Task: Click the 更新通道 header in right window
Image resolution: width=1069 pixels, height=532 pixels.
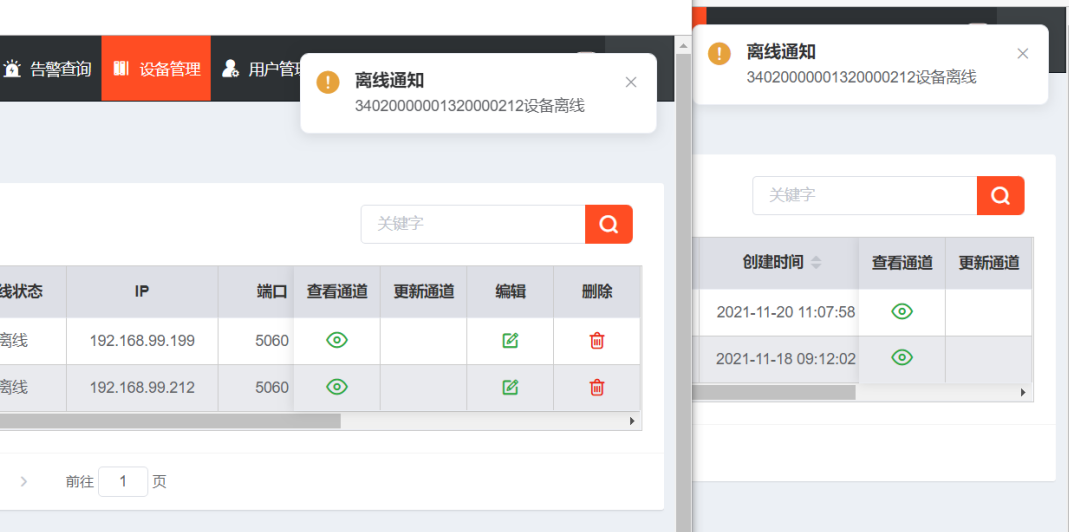Action: coord(989,263)
